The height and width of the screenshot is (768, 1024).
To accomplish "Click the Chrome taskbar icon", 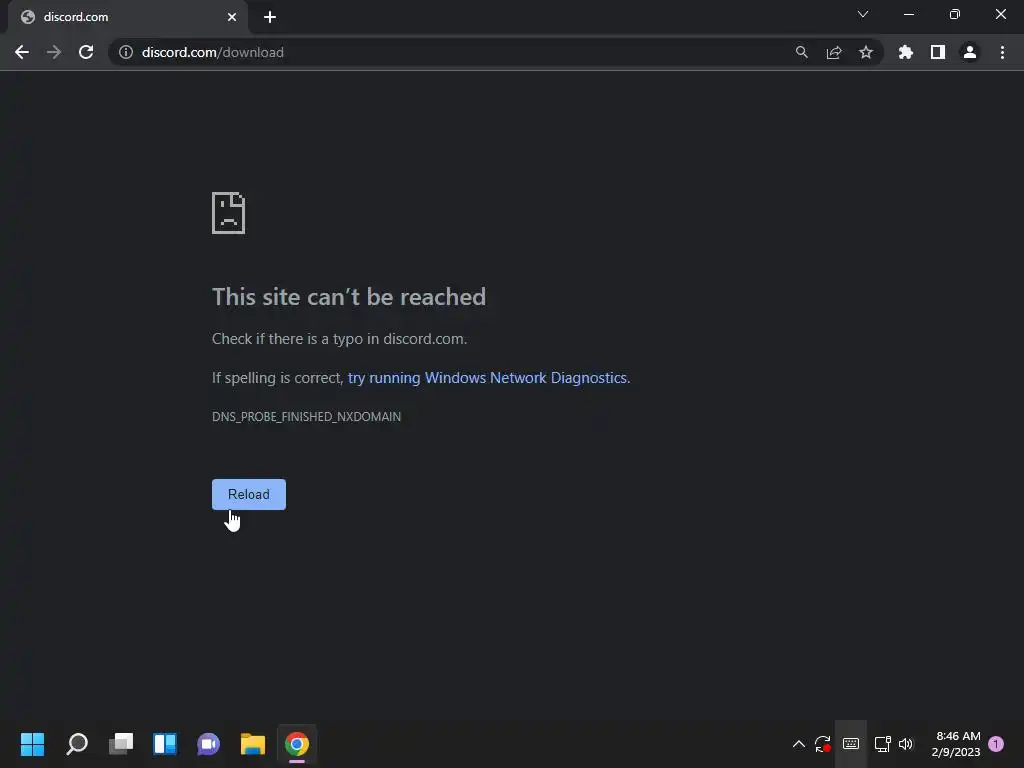I will click(x=296, y=744).
